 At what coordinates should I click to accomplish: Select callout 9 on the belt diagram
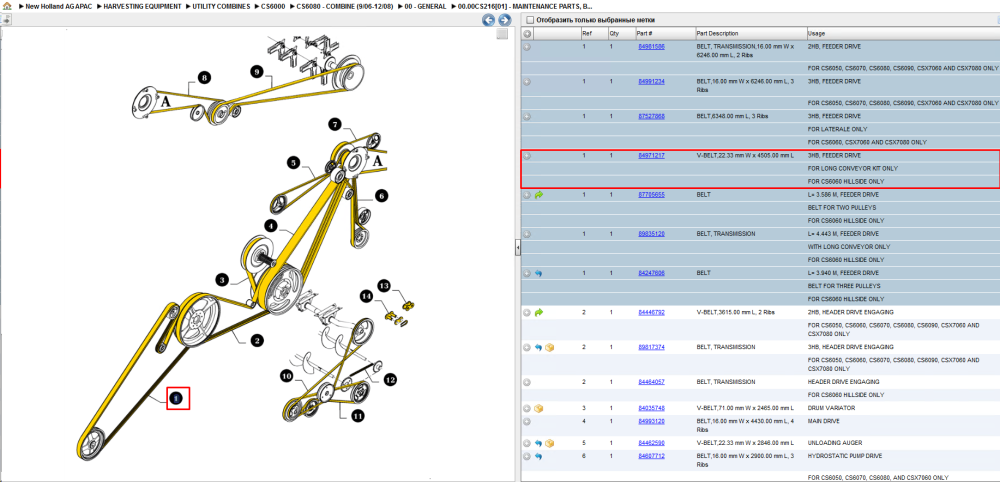[256, 72]
